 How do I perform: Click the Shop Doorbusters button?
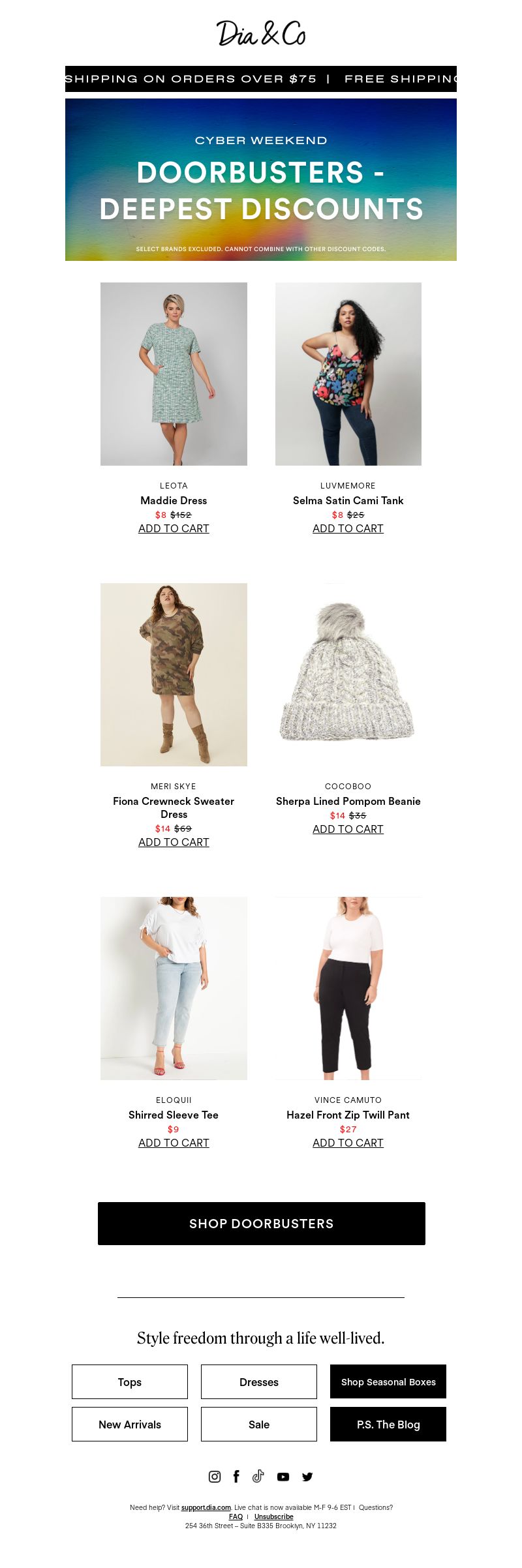262,1224
